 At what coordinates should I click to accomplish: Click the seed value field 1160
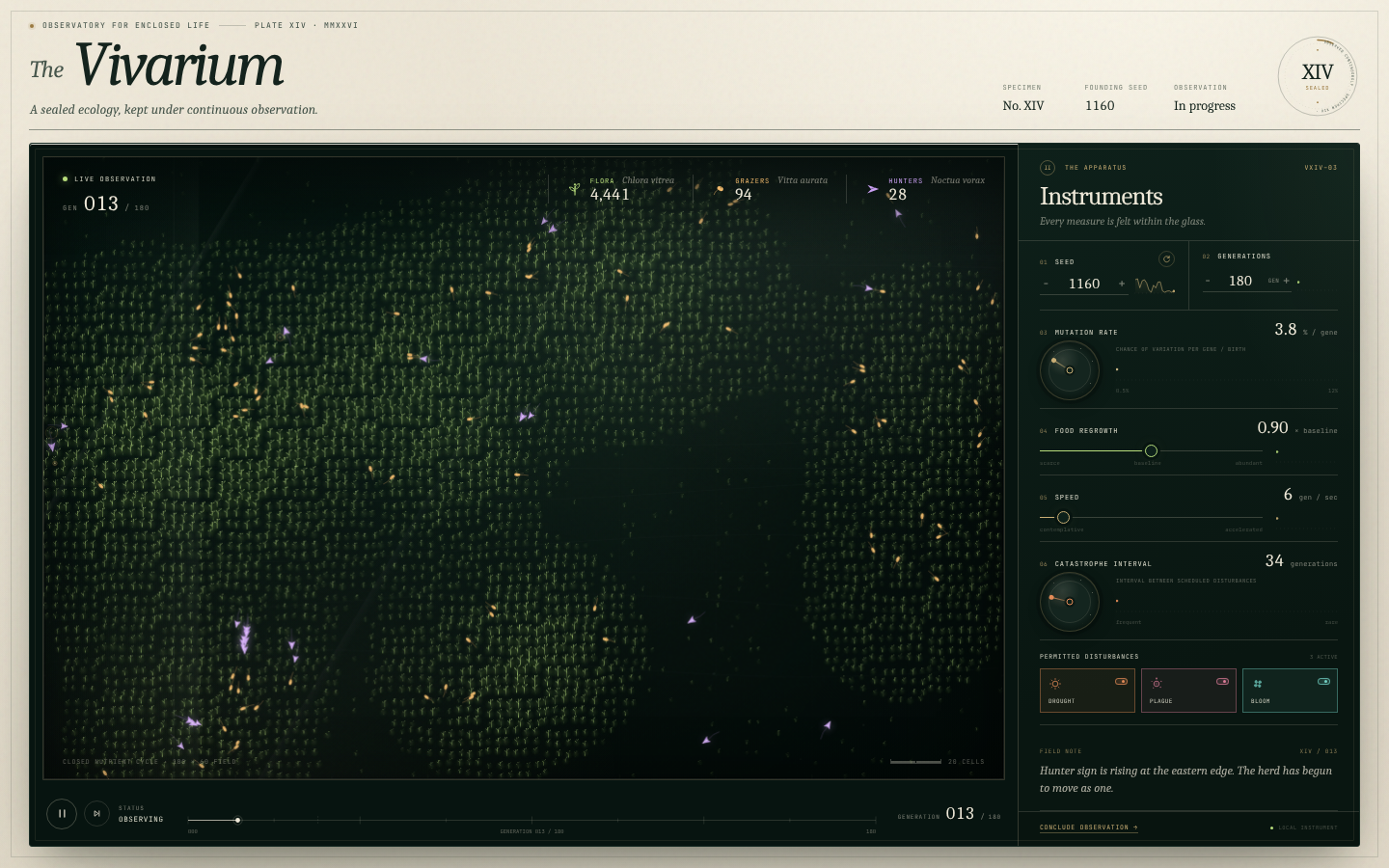tap(1084, 284)
